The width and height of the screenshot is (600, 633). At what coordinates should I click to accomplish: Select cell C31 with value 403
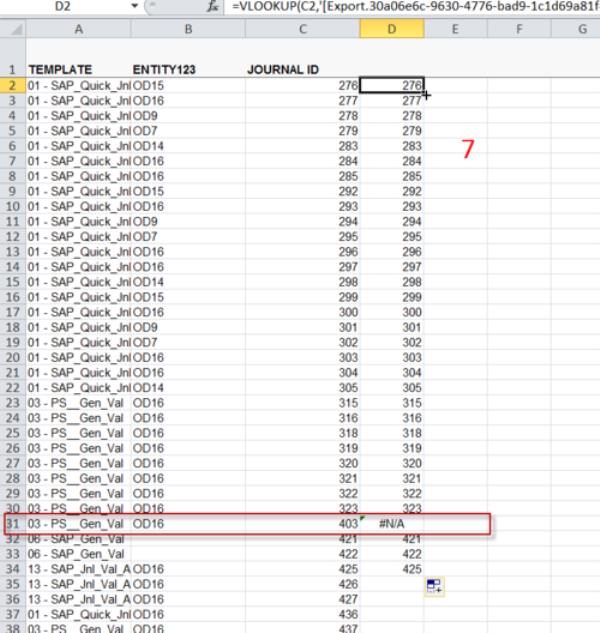(x=302, y=524)
